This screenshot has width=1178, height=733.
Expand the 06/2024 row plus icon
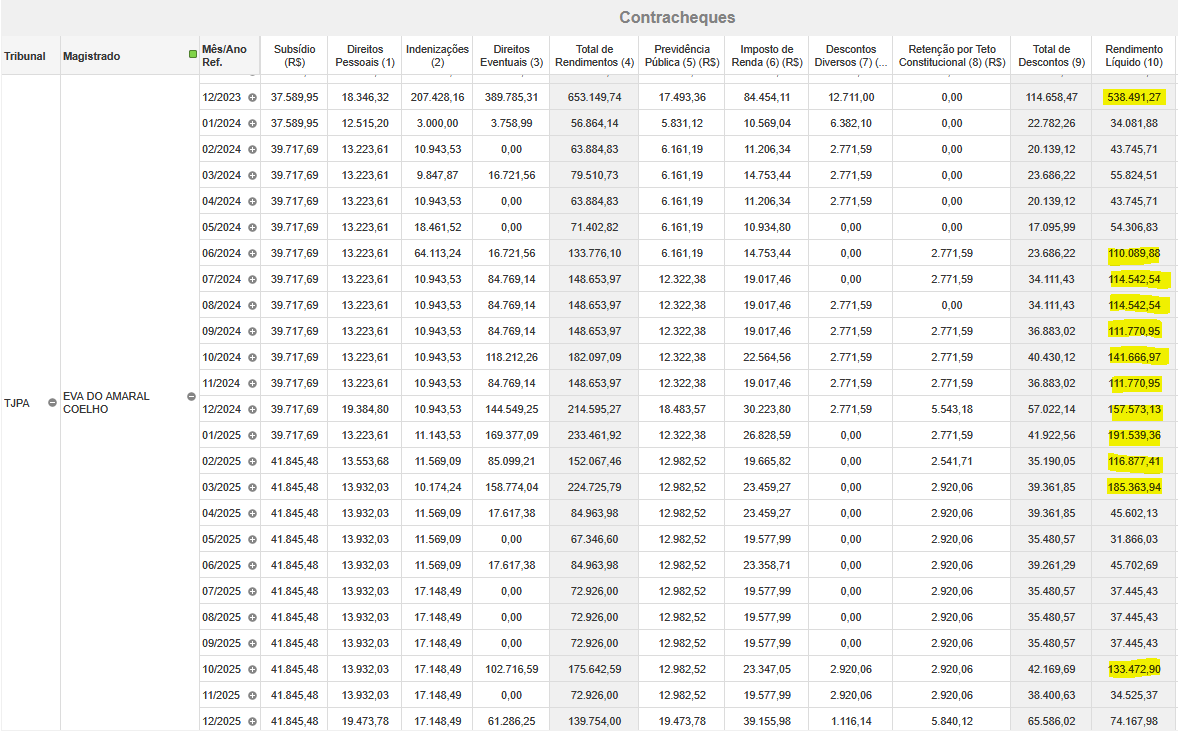point(252,254)
